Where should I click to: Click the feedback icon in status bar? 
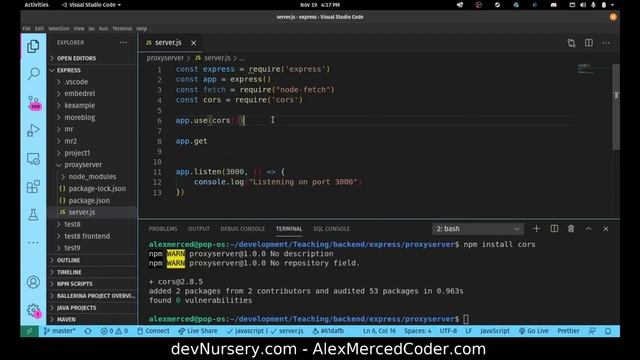592,331
